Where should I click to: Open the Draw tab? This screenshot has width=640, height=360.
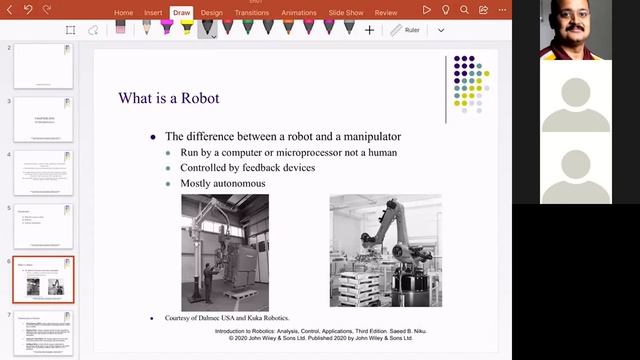click(x=181, y=13)
